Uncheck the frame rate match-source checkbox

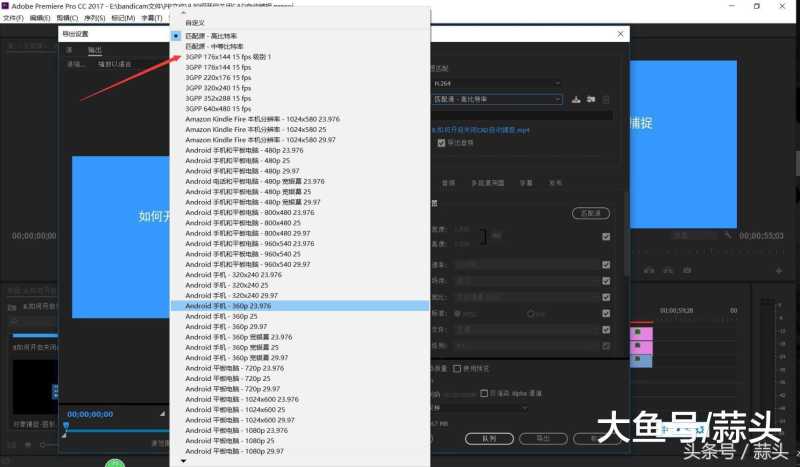(606, 264)
